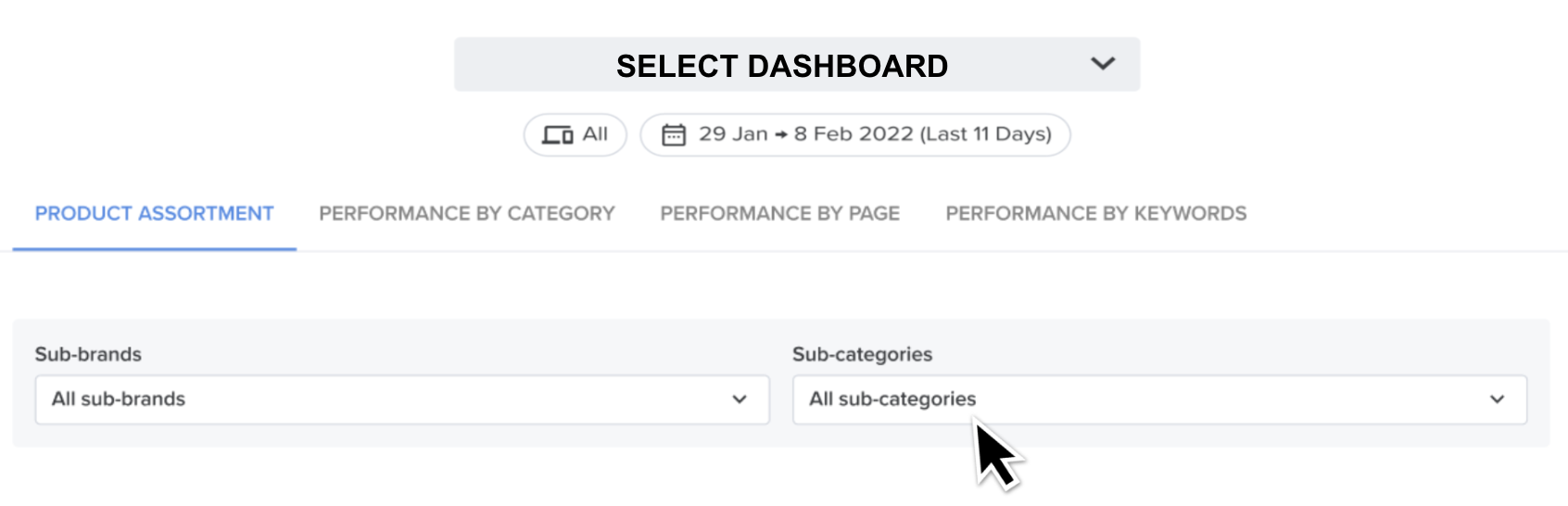Click the chevron arrow beside SELECT DASHBOARD
Screen dimensions: 1568x506
(x=1103, y=64)
